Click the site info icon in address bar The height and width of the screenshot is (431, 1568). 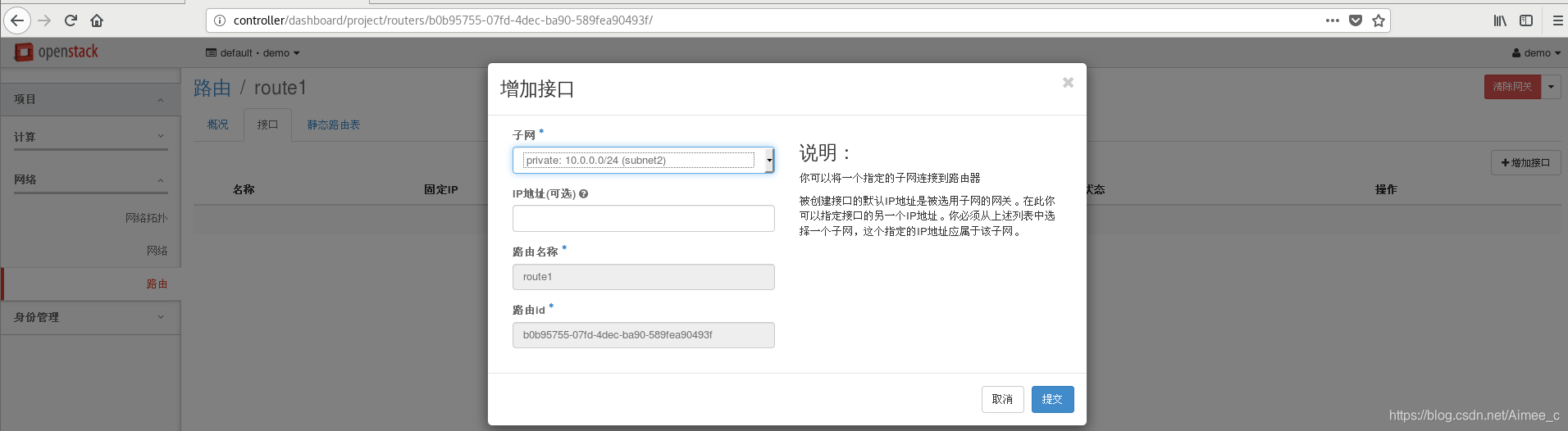[220, 20]
